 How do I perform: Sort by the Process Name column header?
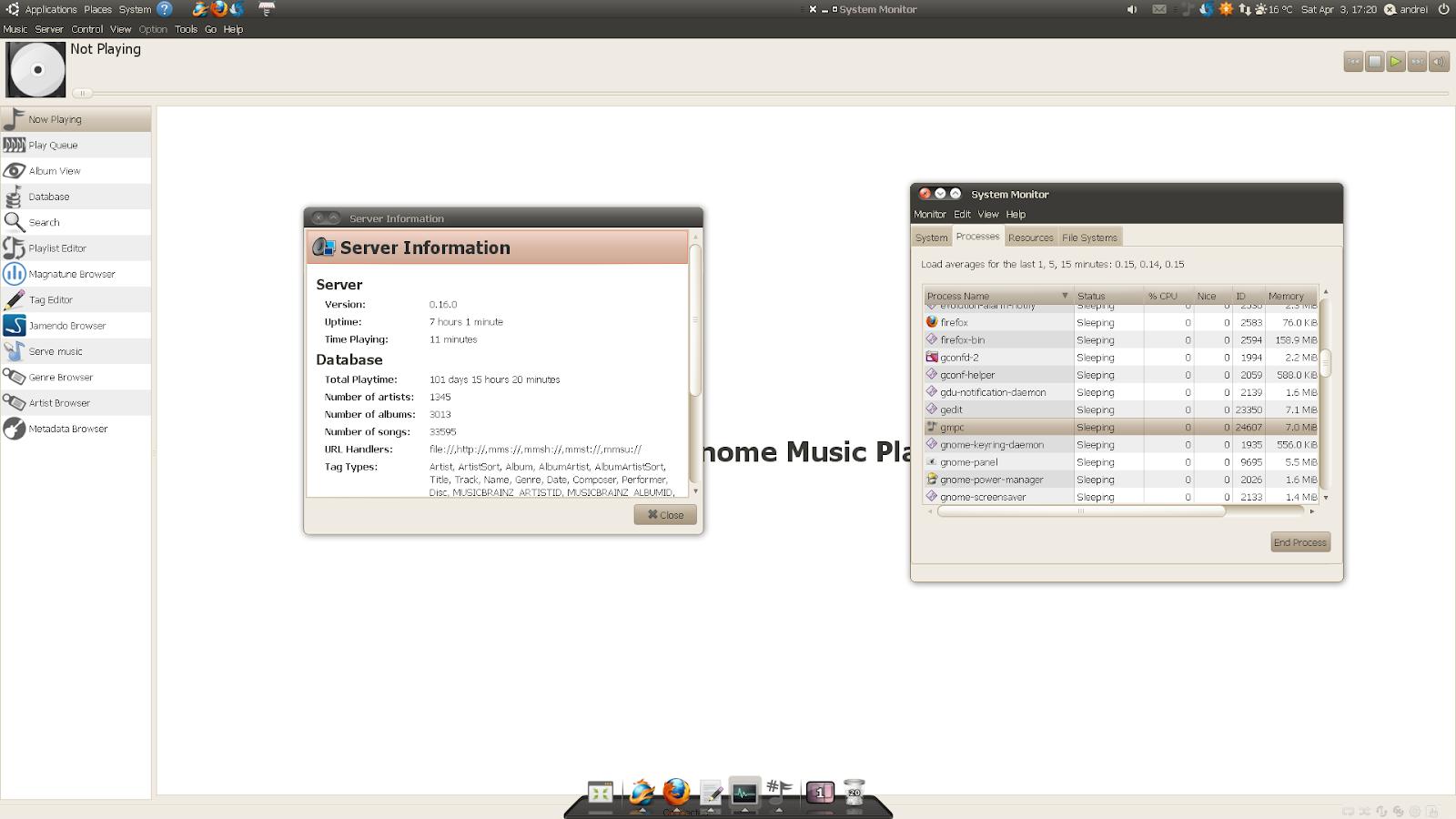point(998,296)
